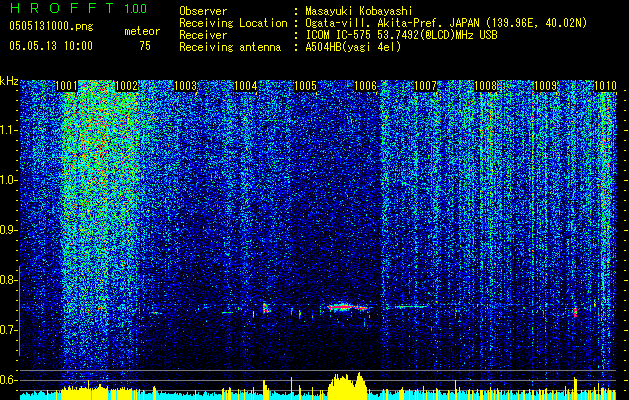Click the 1003 time marker
The width and height of the screenshot is (629, 400).
(x=186, y=86)
